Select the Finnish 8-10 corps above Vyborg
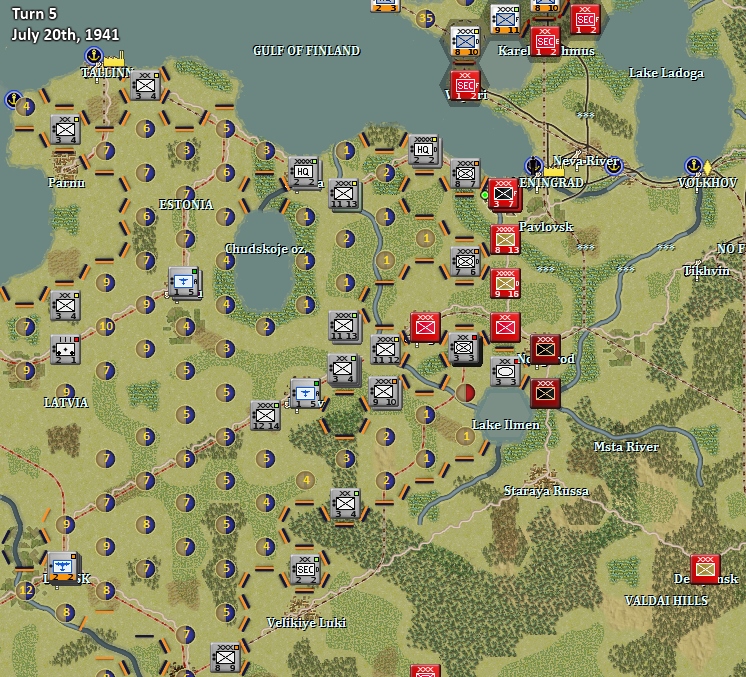 (465, 42)
